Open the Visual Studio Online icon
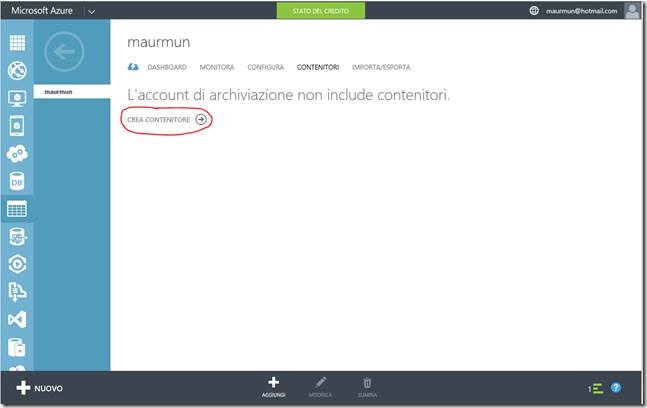This screenshot has width=647, height=408. [17, 319]
